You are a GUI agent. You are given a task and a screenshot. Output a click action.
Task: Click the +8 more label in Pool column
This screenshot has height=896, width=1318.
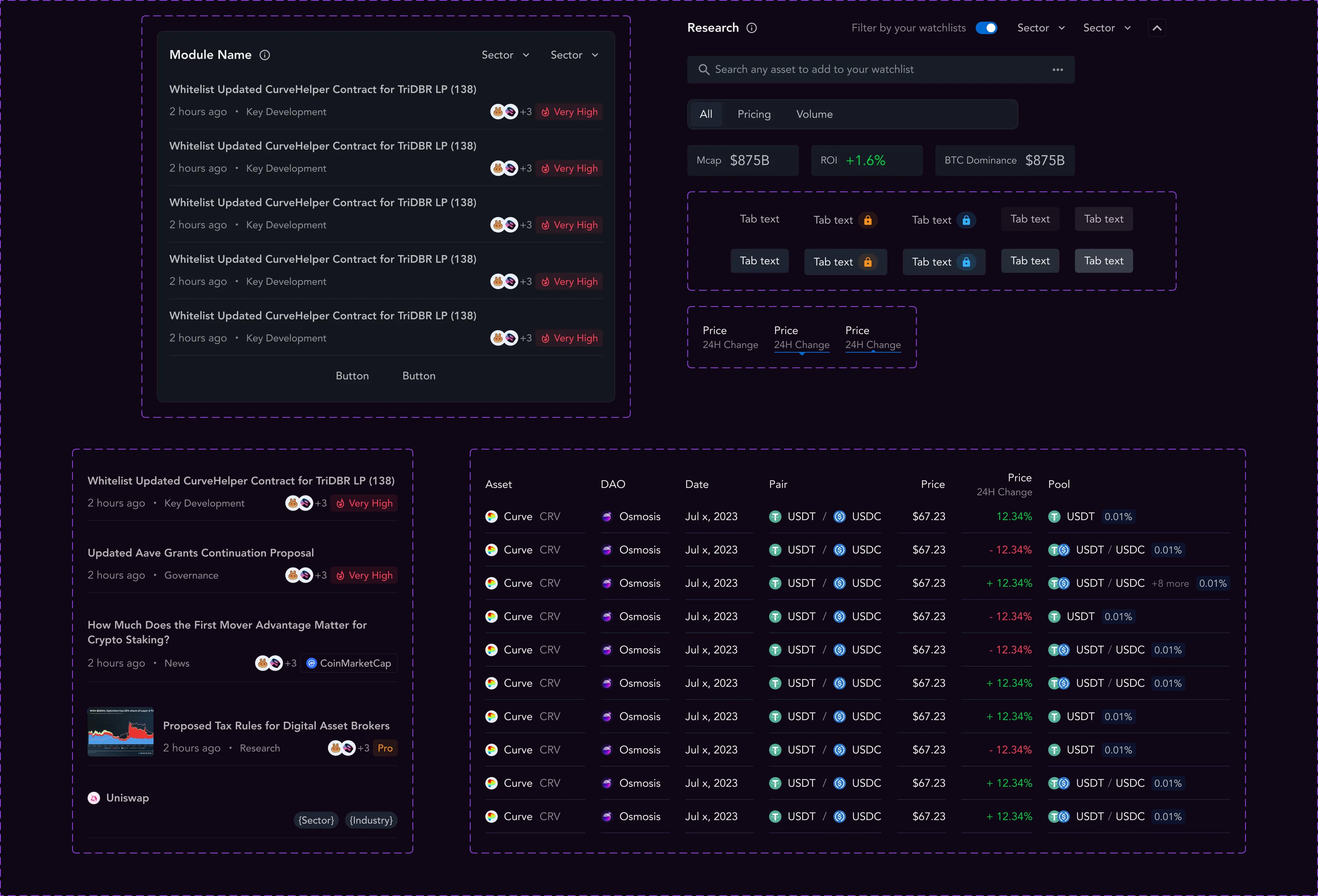click(1170, 583)
